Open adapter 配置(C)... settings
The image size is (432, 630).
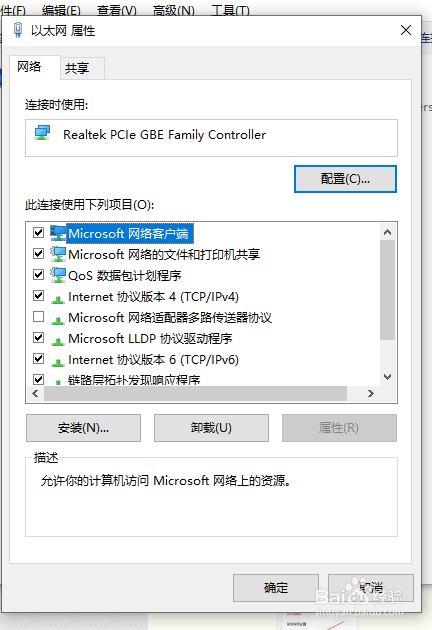[x=345, y=179]
